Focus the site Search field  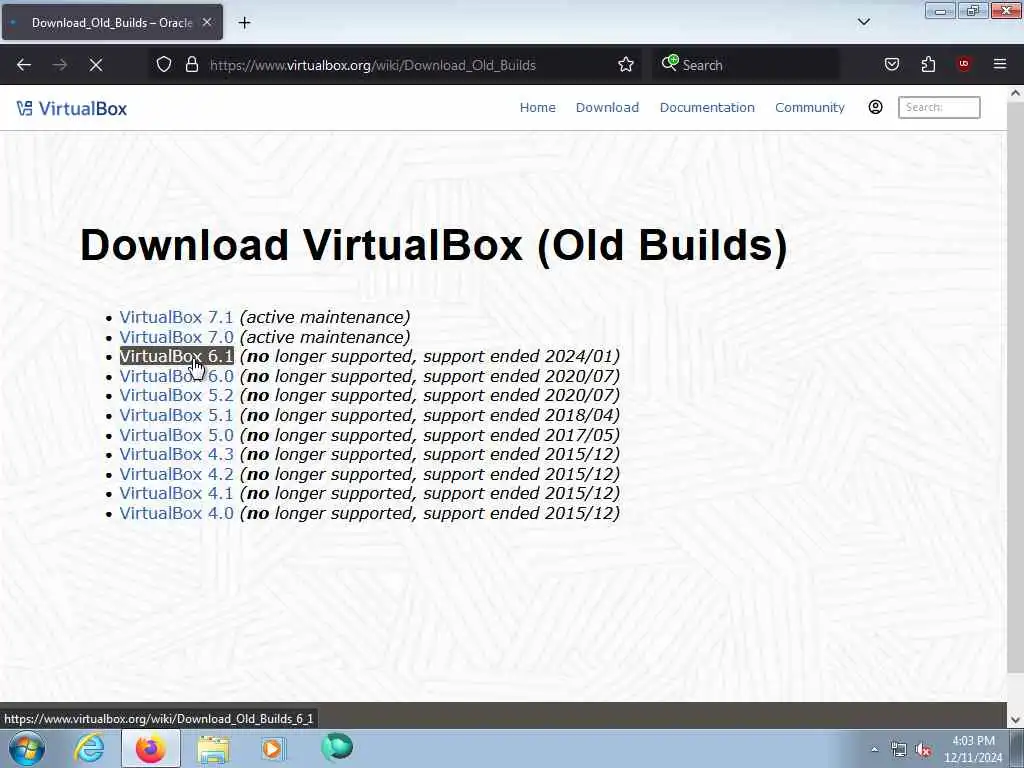coord(939,107)
